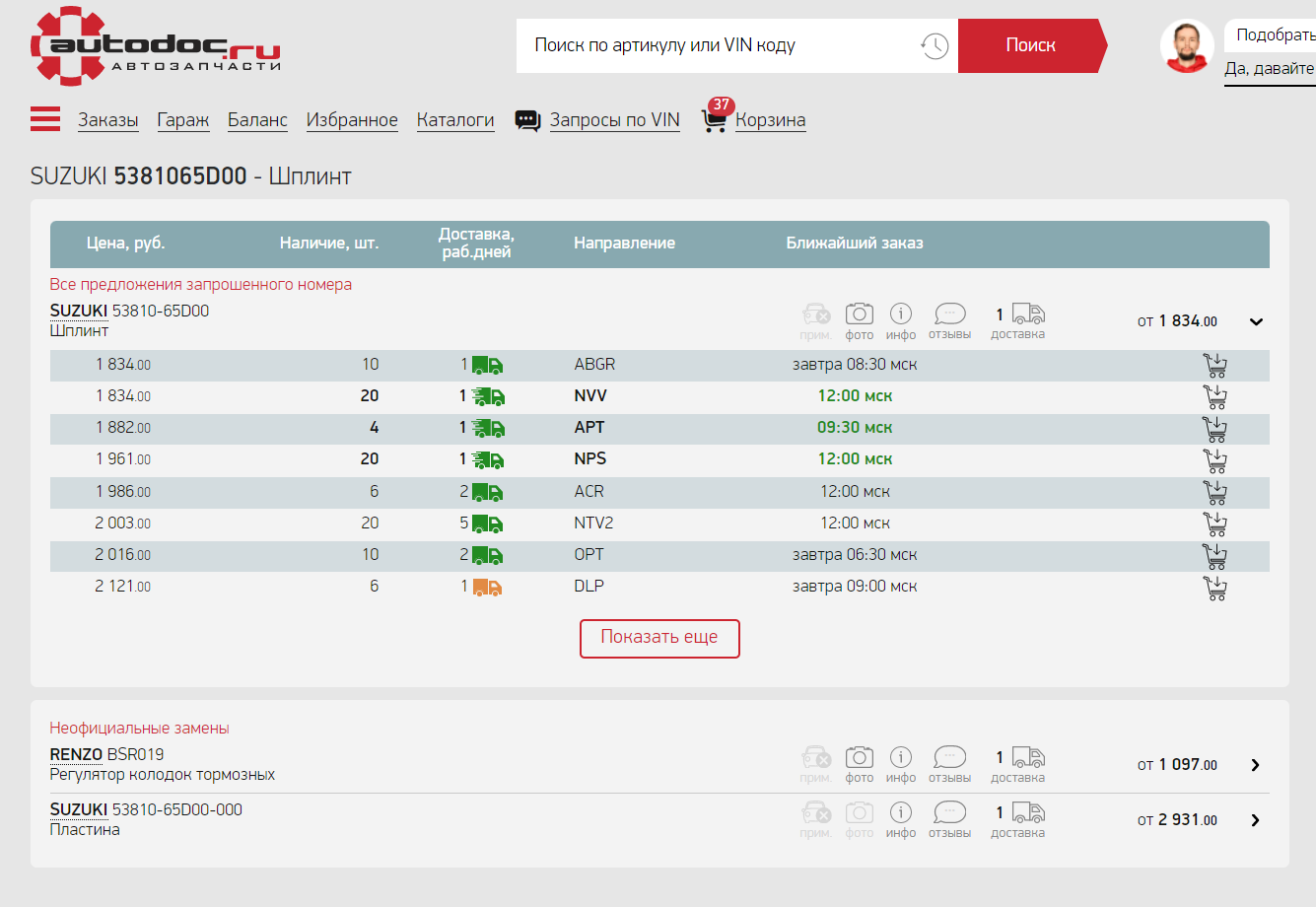
Task: Open reviews for RENZO BSR019
Action: (949, 765)
